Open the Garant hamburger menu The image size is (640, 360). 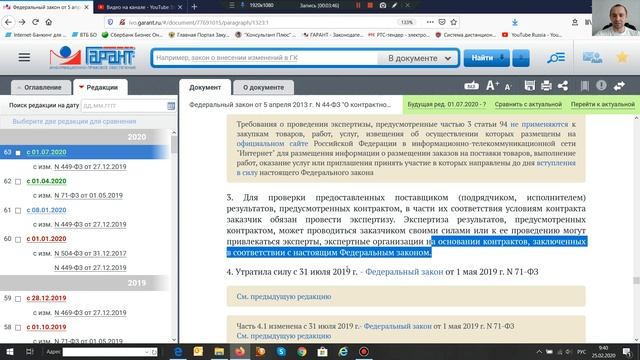24,58
